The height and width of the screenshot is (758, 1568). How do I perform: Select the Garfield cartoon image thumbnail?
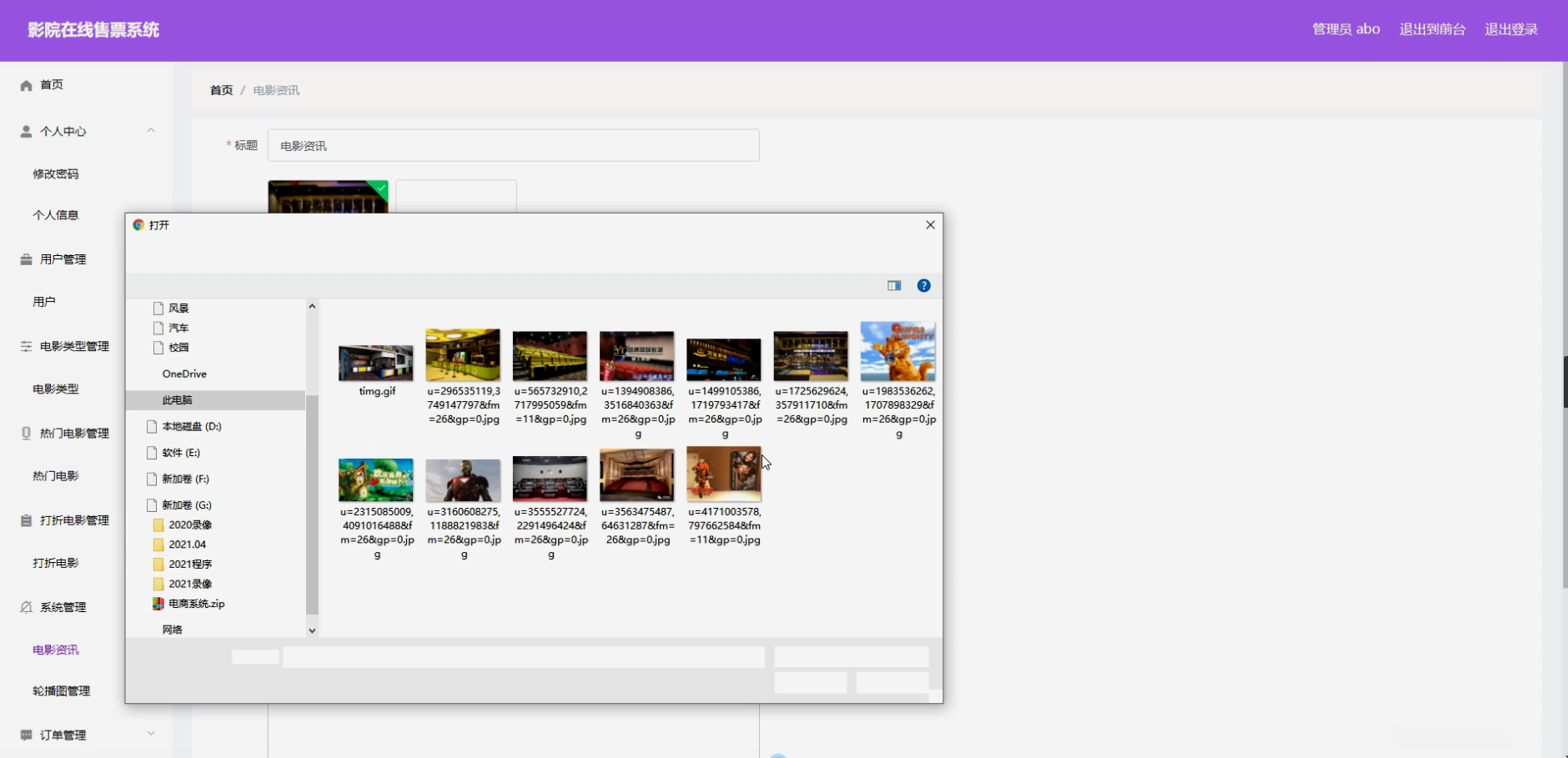[x=897, y=352]
